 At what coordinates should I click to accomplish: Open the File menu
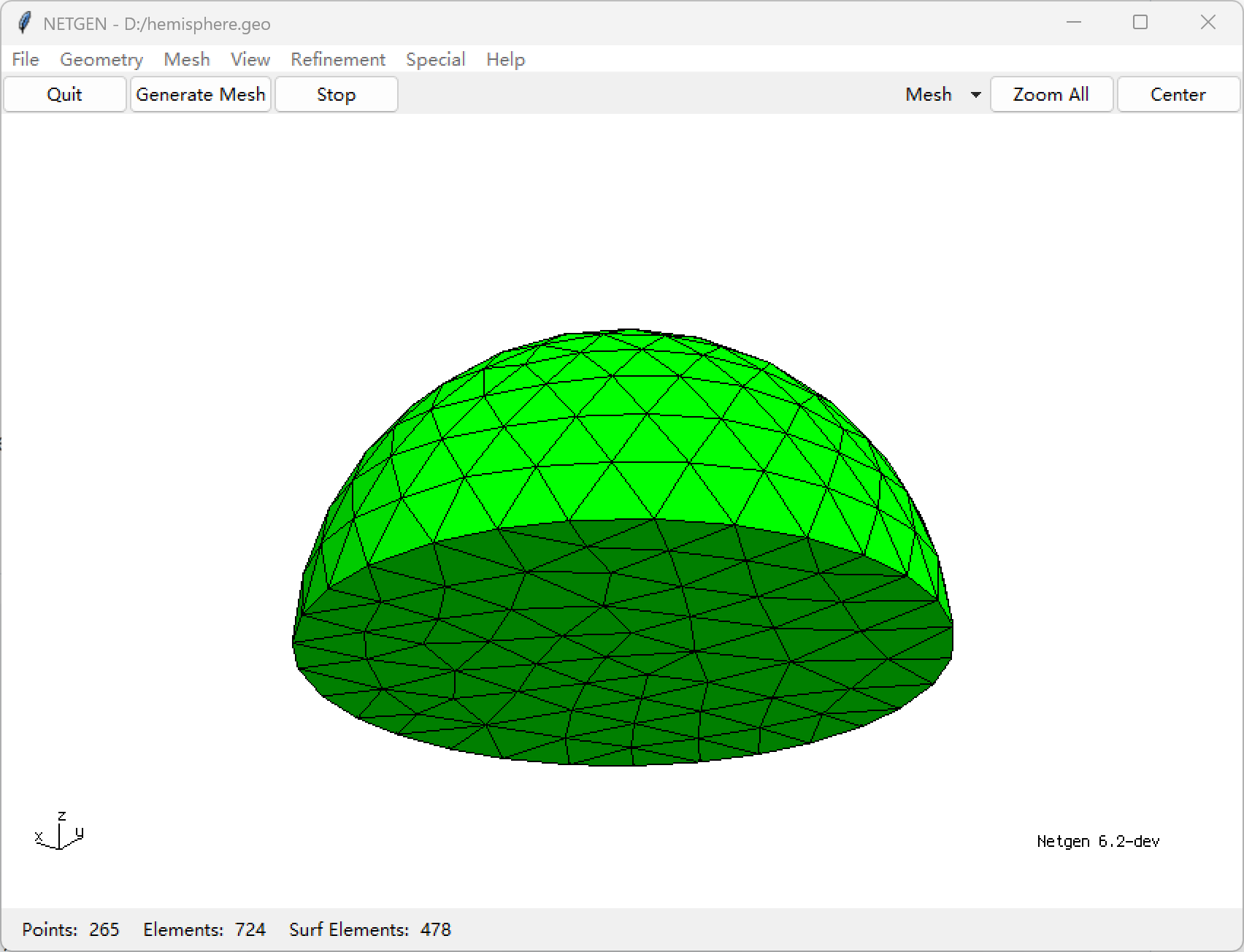click(26, 59)
